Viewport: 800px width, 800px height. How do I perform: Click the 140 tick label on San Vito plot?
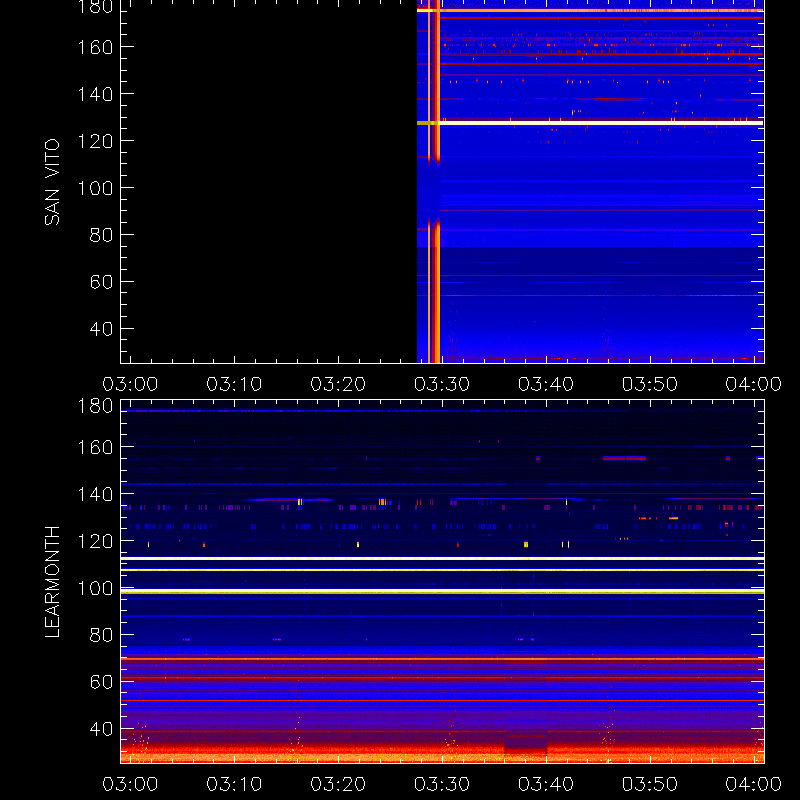95,94
